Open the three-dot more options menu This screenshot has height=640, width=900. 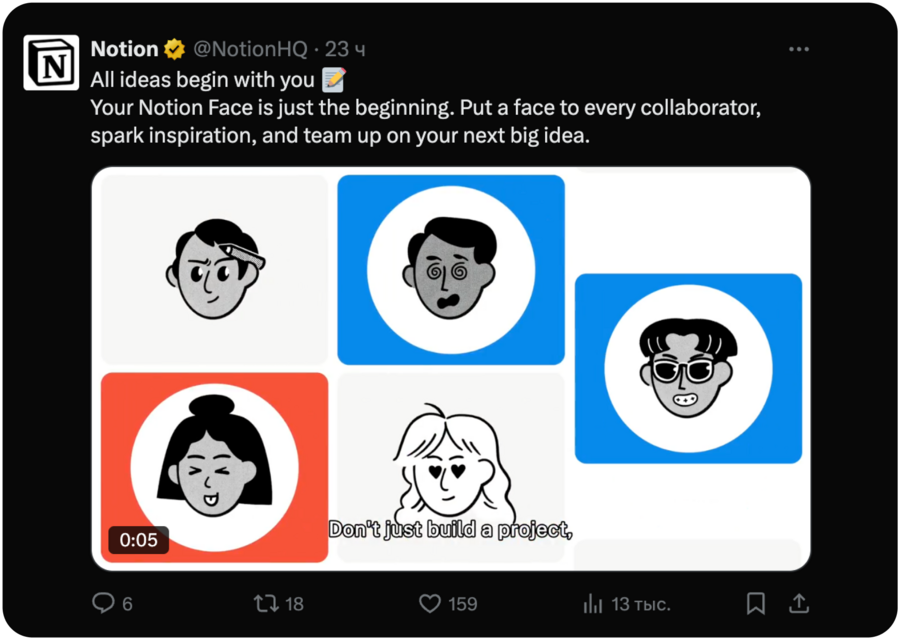tap(798, 49)
